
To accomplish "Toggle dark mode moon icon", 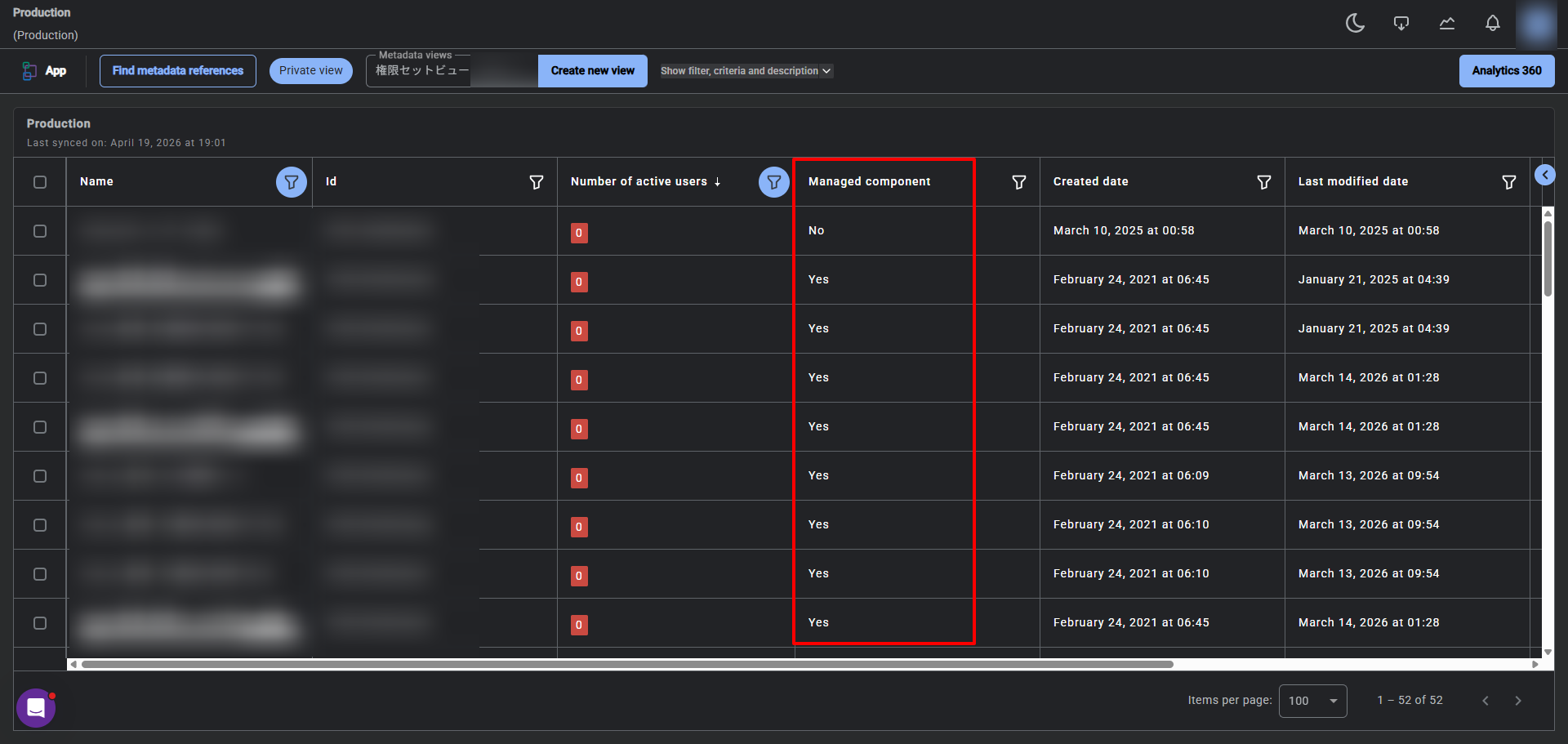I will click(1355, 24).
